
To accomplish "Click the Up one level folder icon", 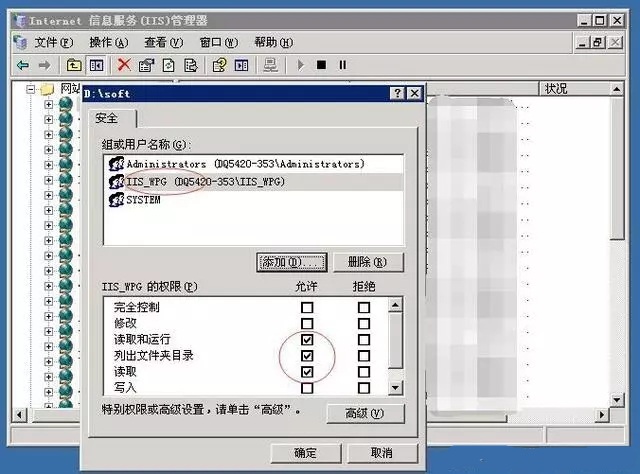I will click(x=73, y=65).
